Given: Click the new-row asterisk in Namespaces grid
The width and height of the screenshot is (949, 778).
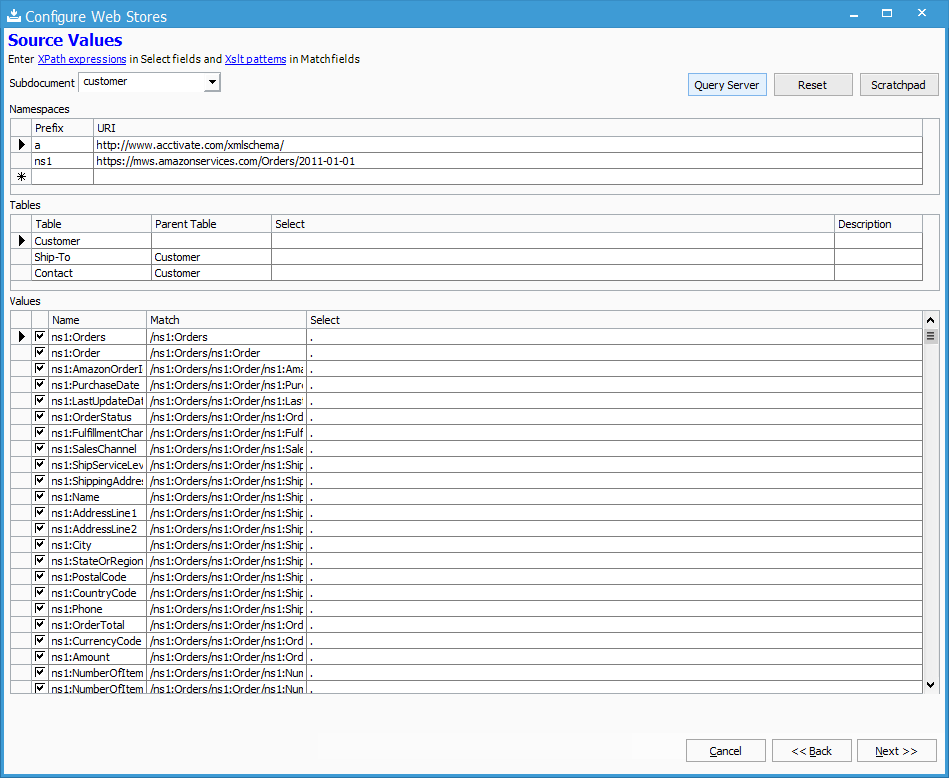Looking at the screenshot, I should tap(22, 177).
